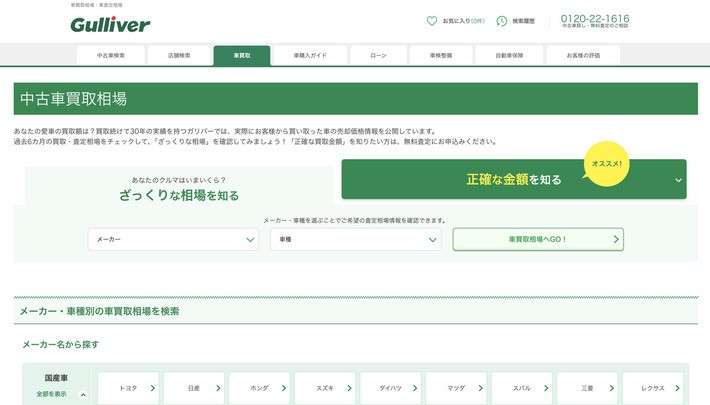Open the 店舗検索 tab
The height and width of the screenshot is (405, 710).
point(179,55)
